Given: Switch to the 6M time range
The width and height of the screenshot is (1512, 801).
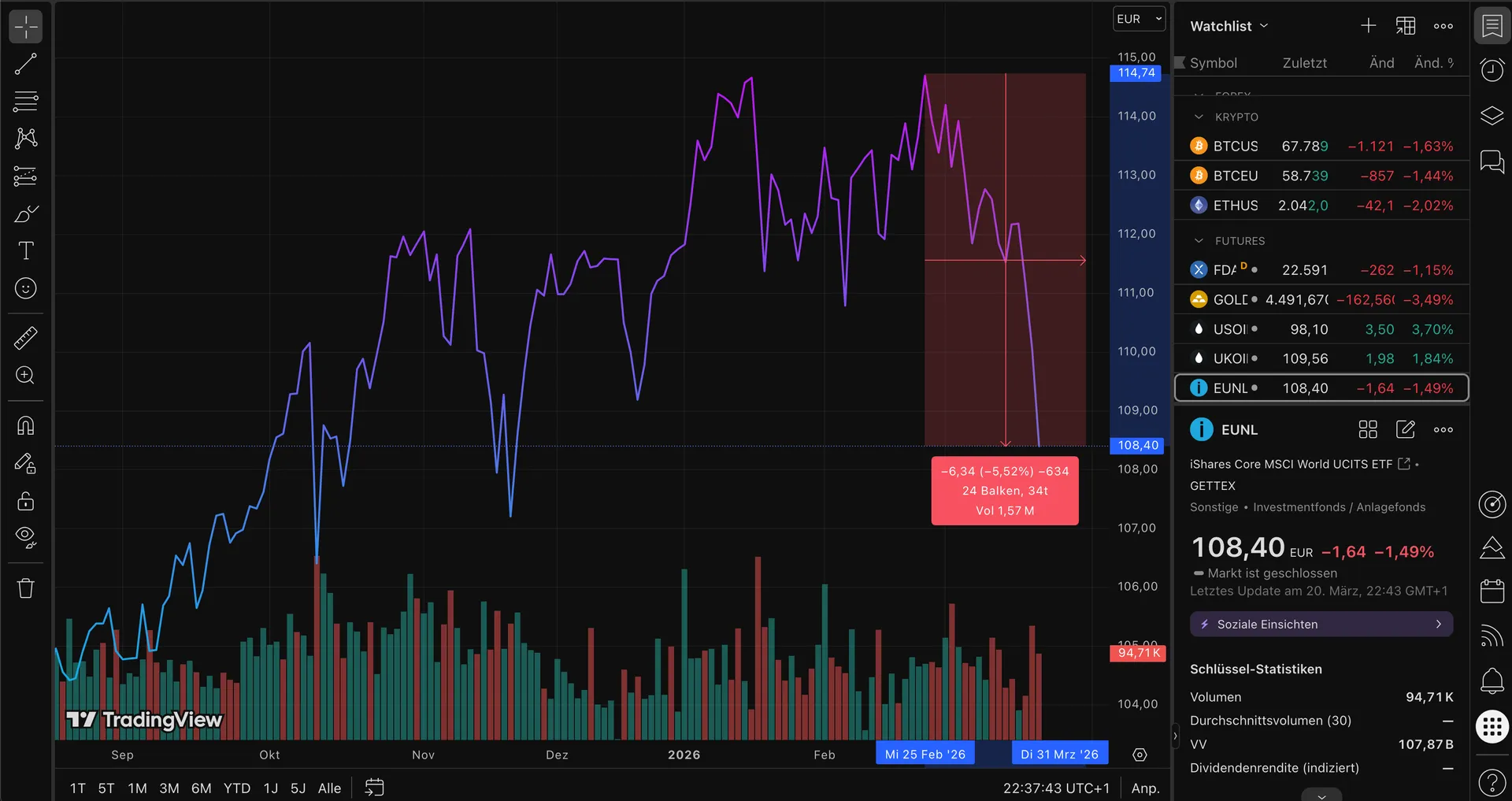Looking at the screenshot, I should pos(201,788).
